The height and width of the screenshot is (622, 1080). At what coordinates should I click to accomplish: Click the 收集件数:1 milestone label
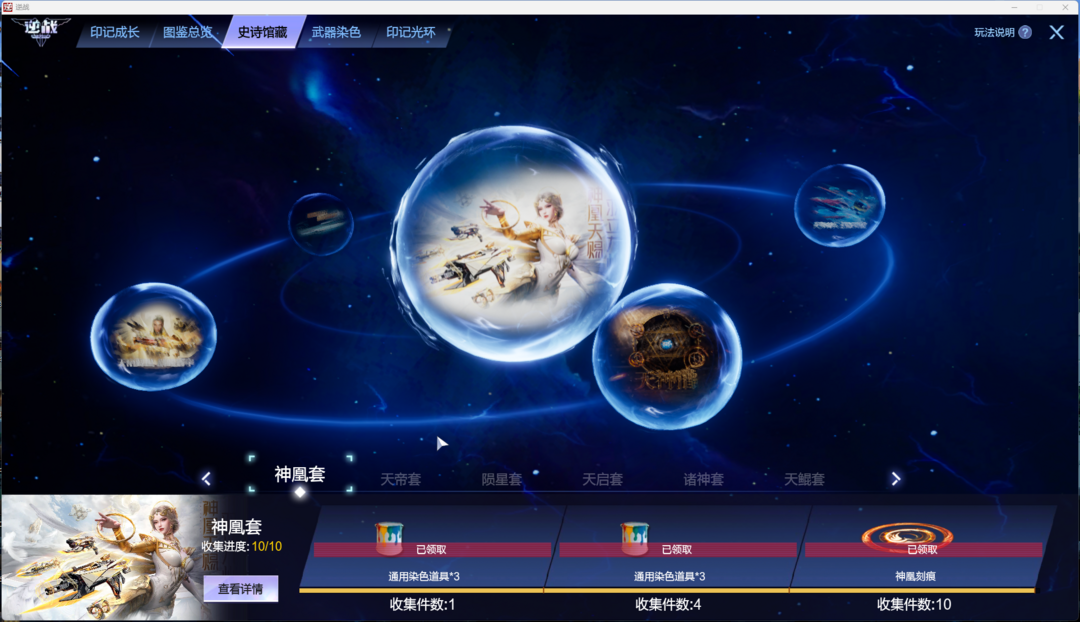click(422, 605)
